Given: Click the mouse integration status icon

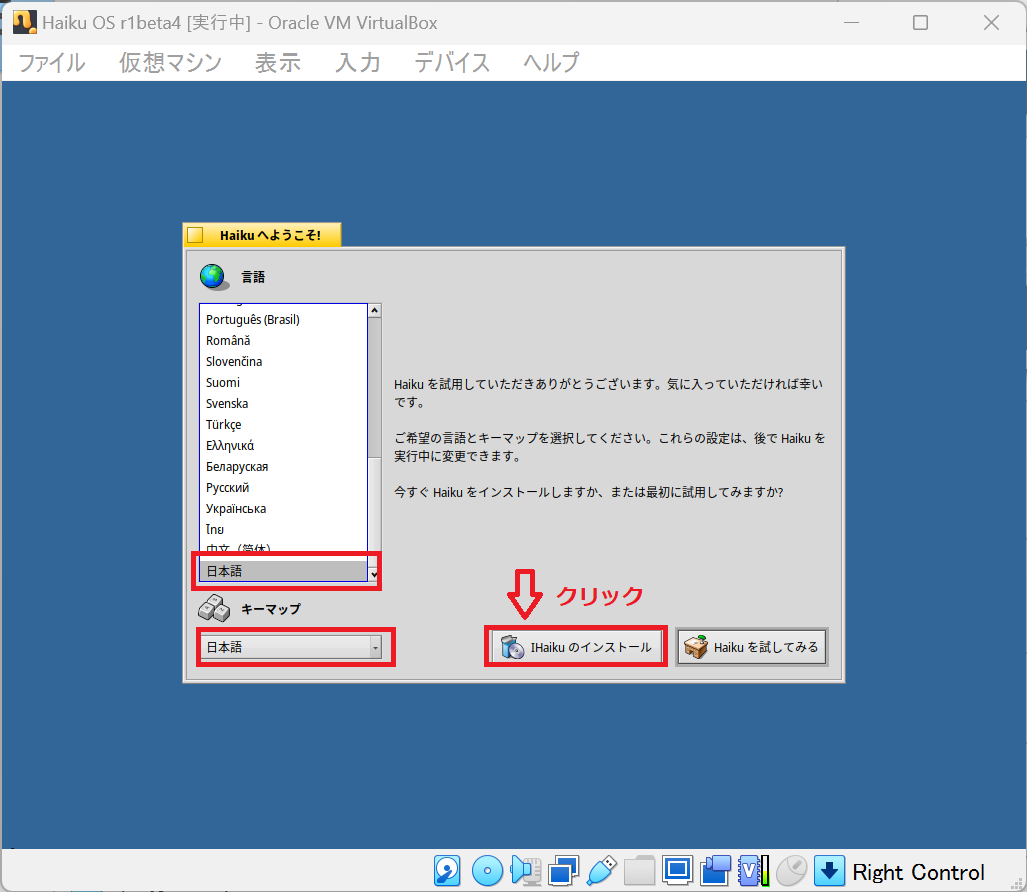Looking at the screenshot, I should [791, 871].
